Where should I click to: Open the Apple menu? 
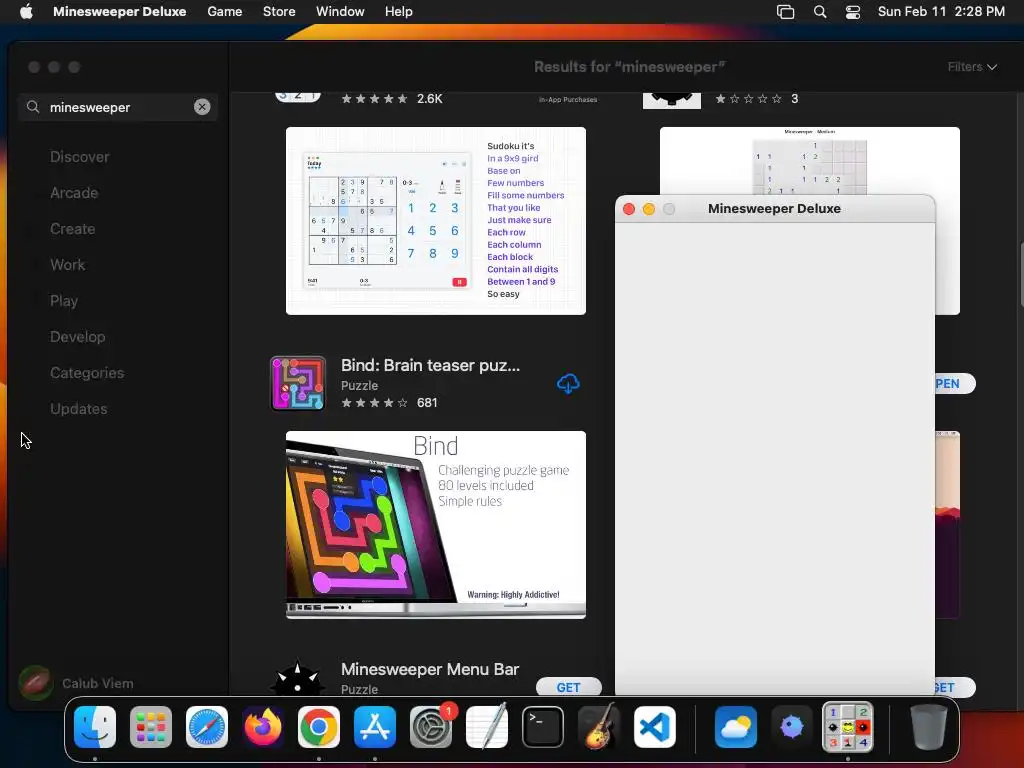[26, 12]
